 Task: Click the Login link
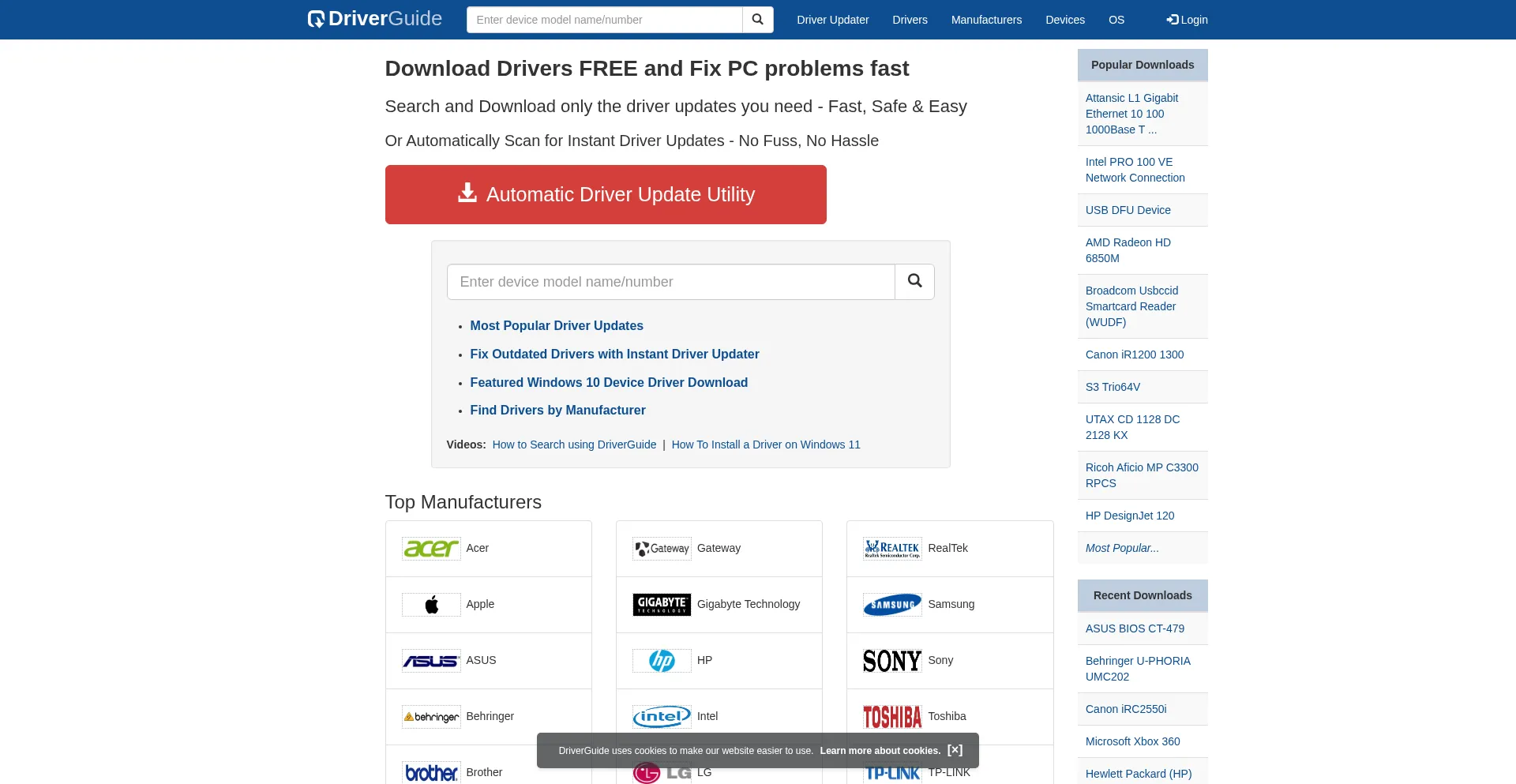pyautogui.click(x=1187, y=20)
